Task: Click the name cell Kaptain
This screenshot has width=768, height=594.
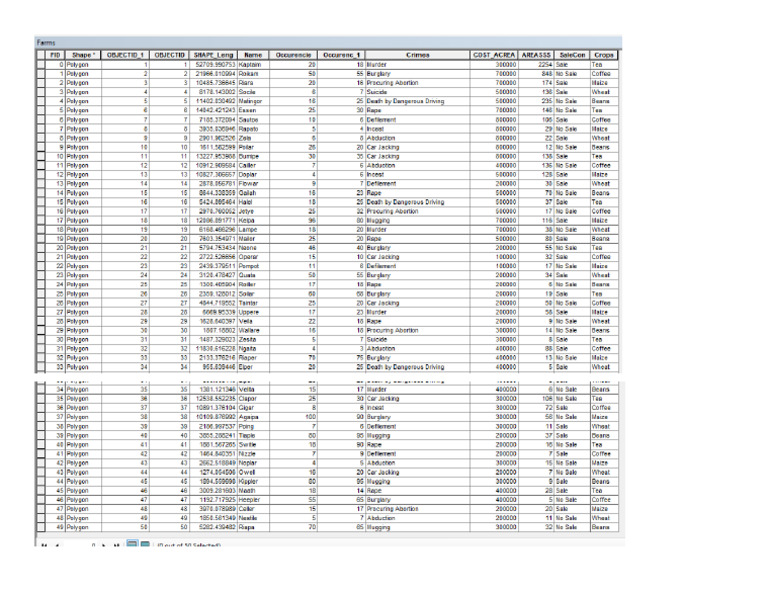Action: [x=253, y=65]
